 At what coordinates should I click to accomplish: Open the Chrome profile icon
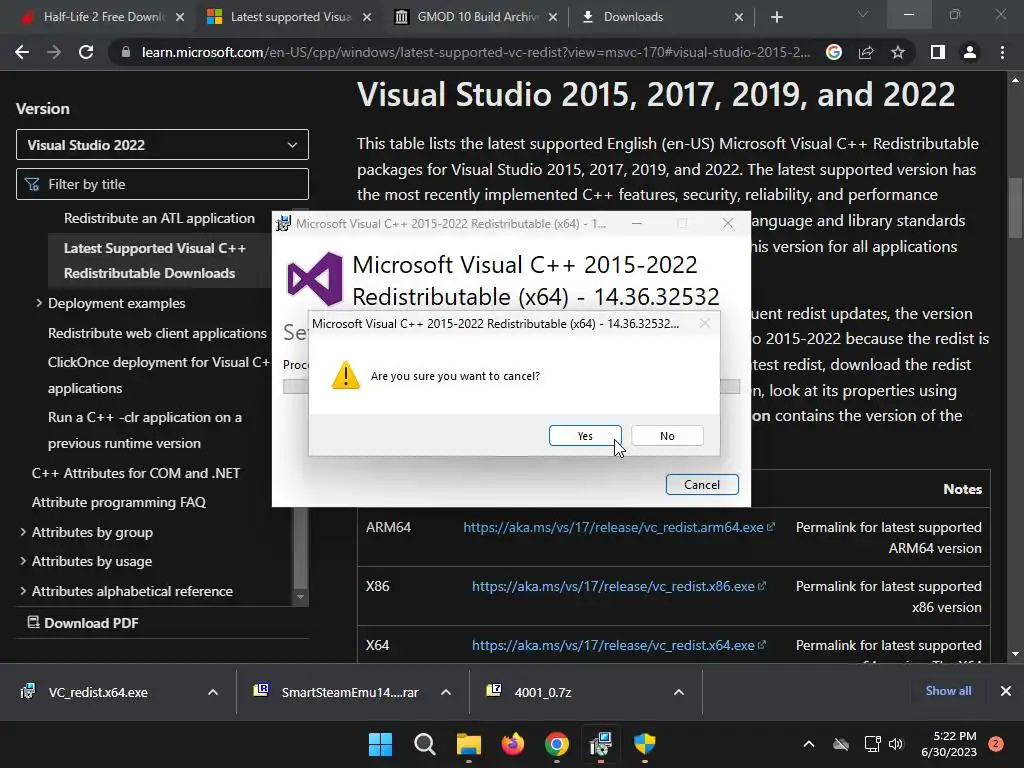click(970, 52)
